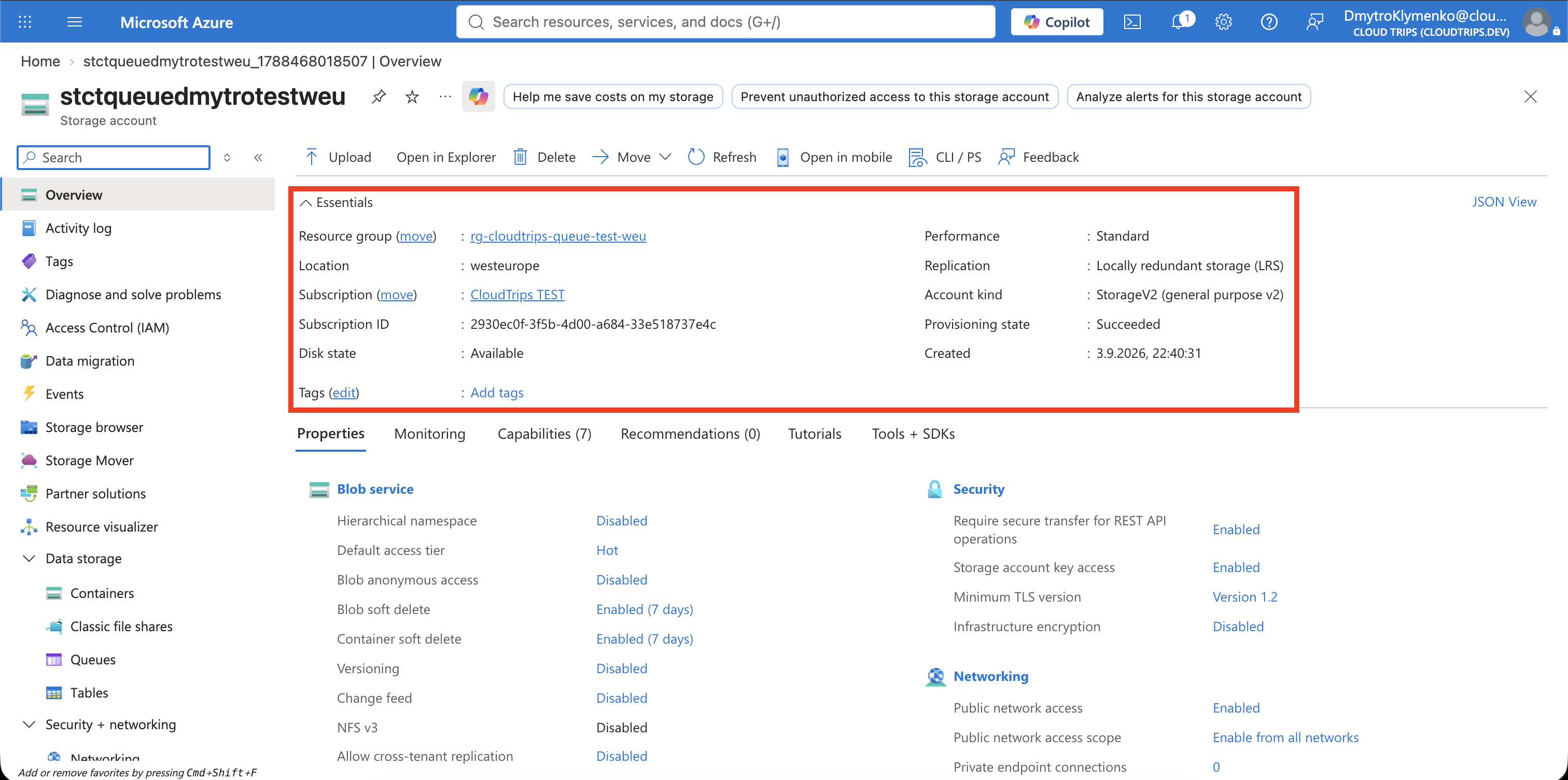The image size is (1568, 780).
Task: Click the toolbar Feedback person icon
Action: click(x=1007, y=157)
